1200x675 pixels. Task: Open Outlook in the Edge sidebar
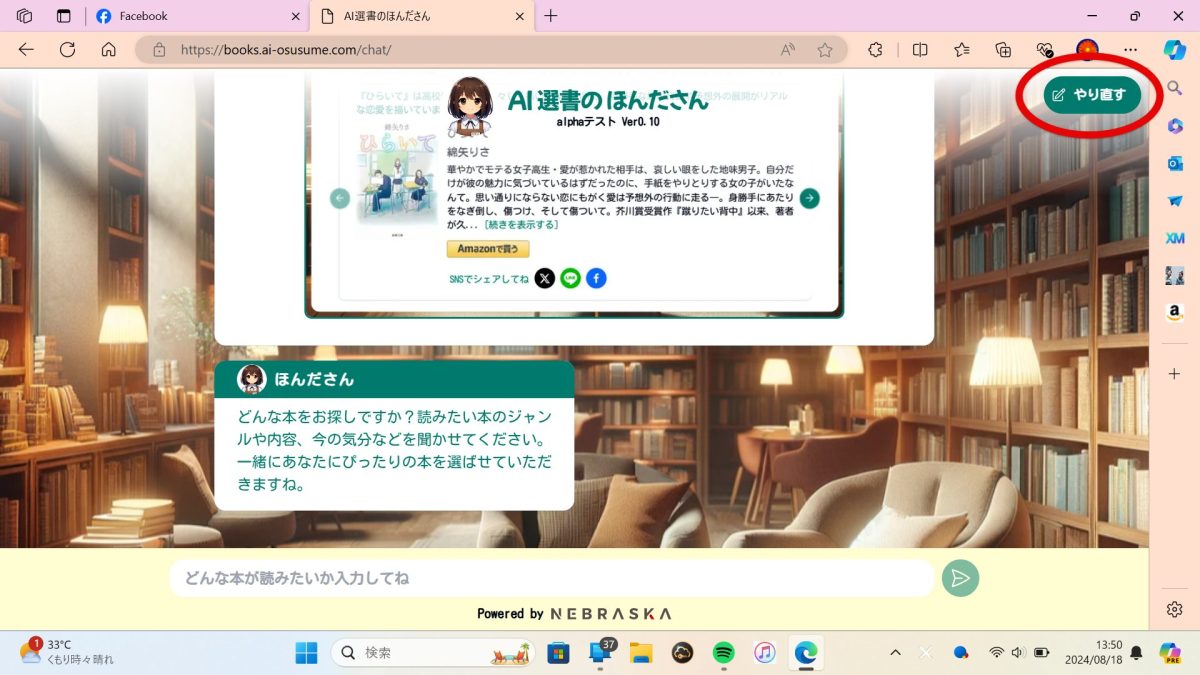1174,162
